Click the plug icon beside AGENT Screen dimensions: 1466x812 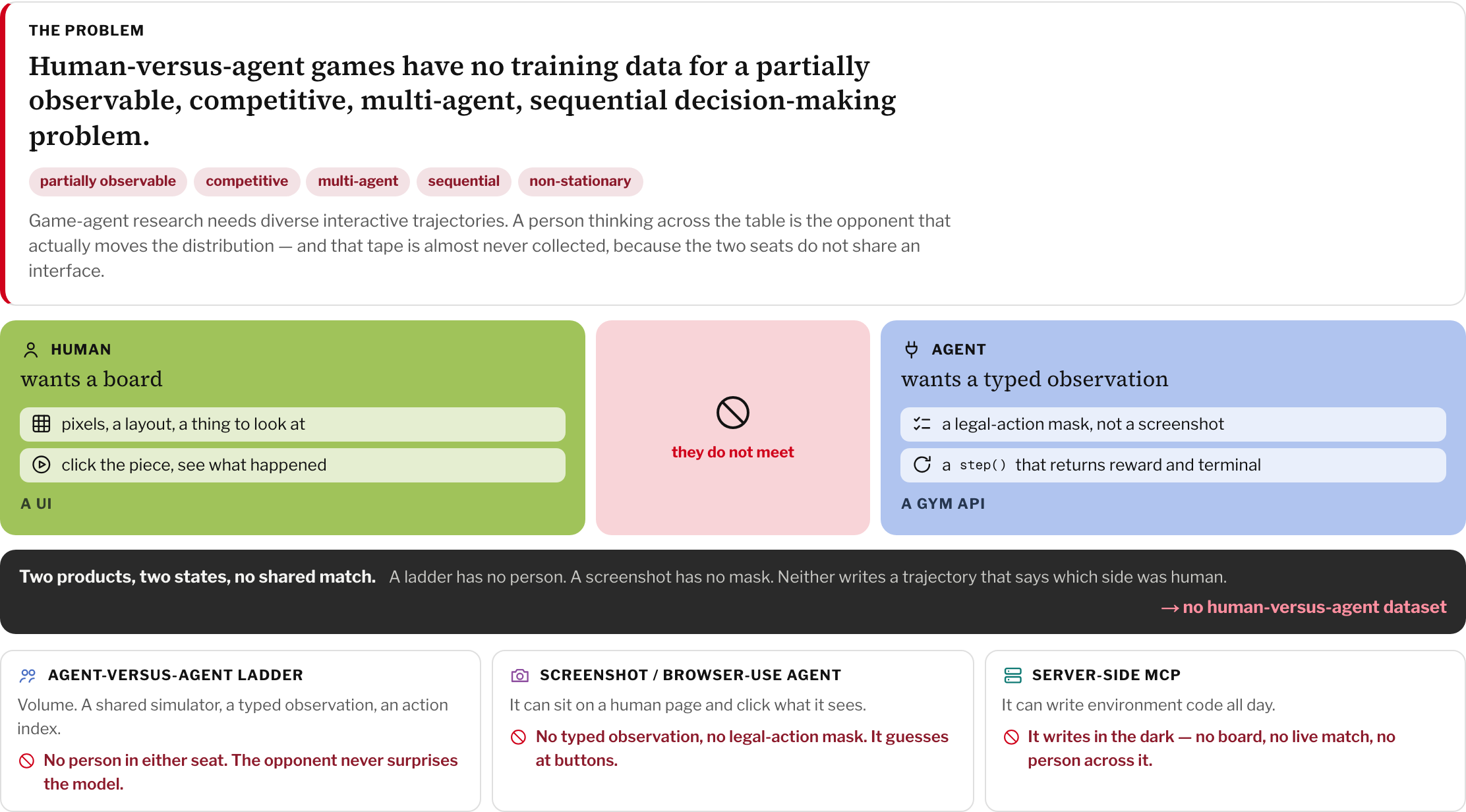(x=911, y=349)
